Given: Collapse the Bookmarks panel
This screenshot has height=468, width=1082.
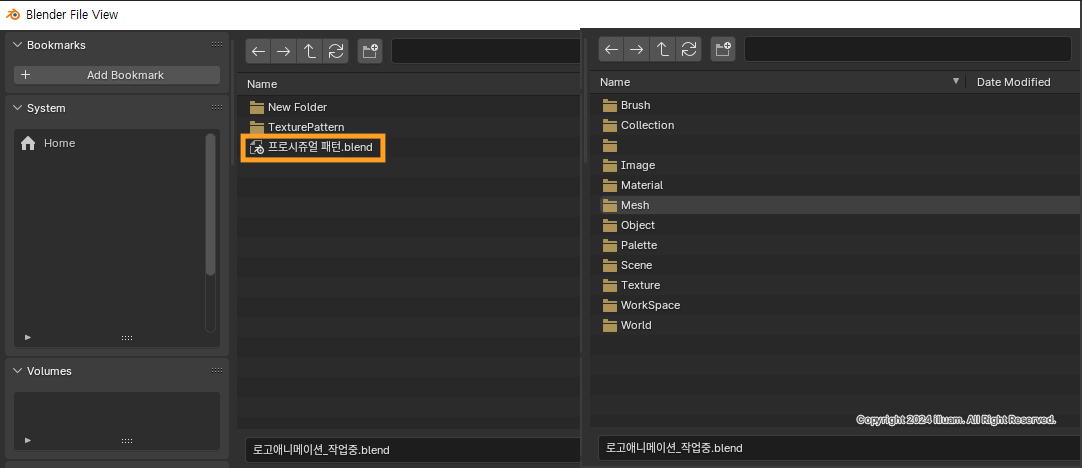Looking at the screenshot, I should (x=18, y=45).
